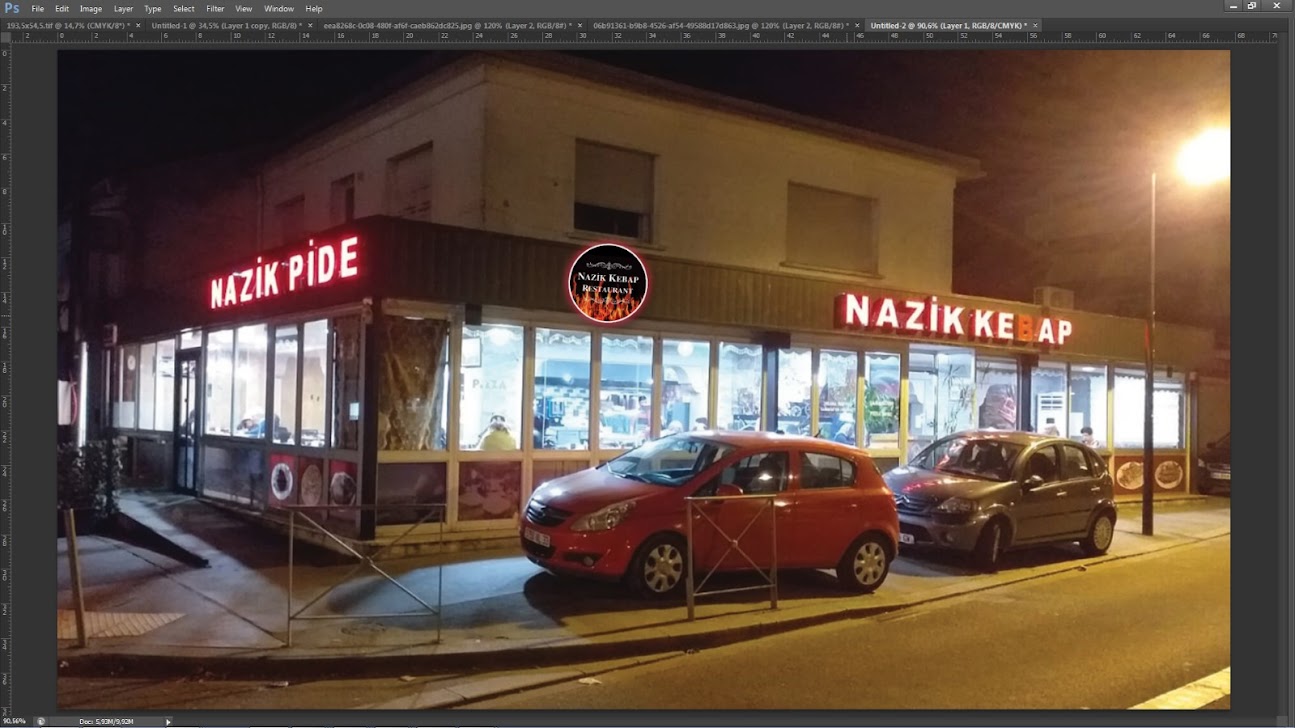This screenshot has width=1295, height=728.
Task: Click the round Nazik Kebap Restaurant logo
Action: (608, 284)
